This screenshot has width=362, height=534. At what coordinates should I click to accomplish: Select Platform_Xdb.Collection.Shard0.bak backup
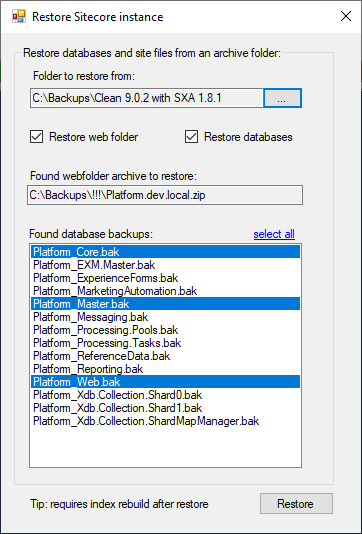tap(166, 395)
